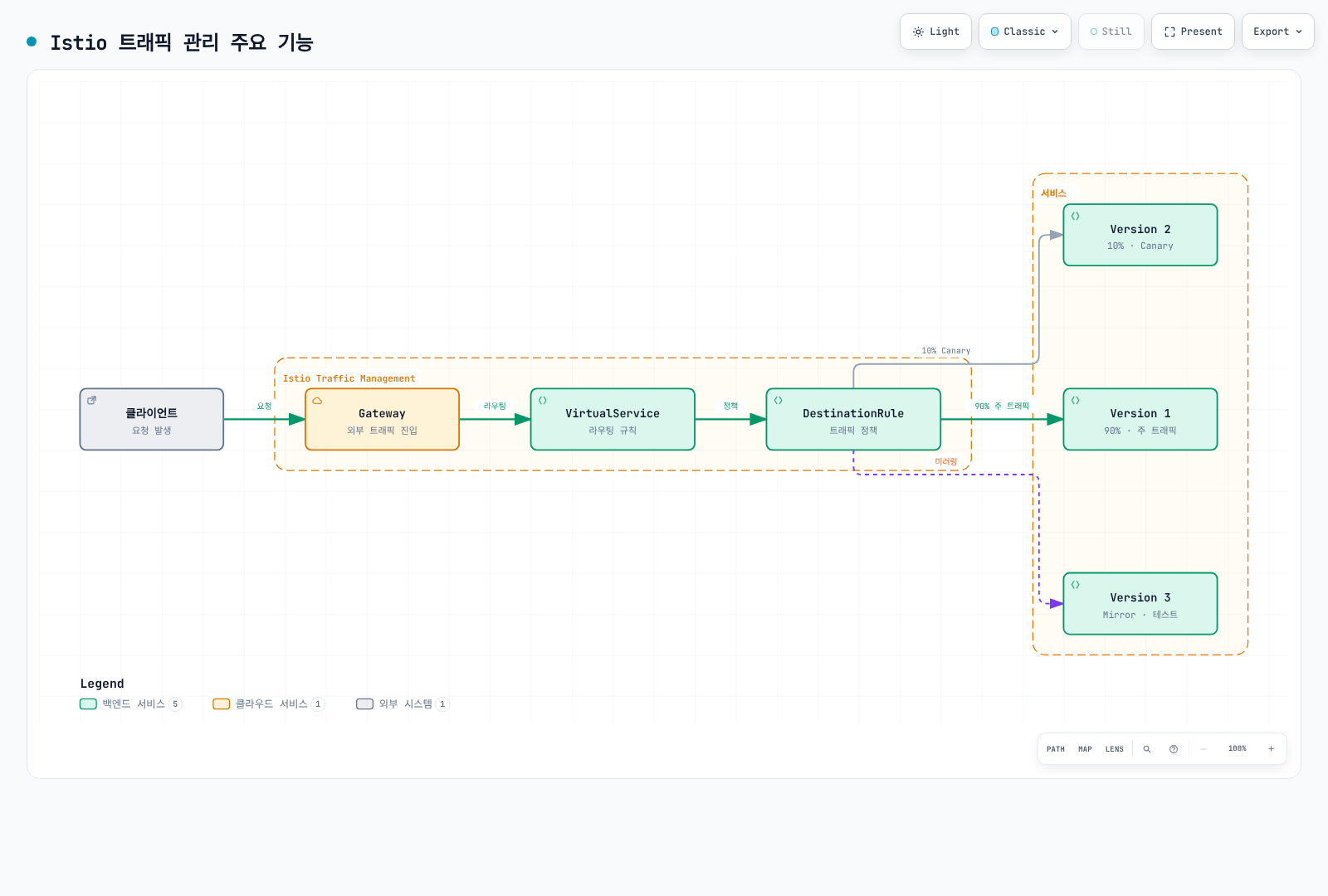Toggle 클라우드 서비스 legend filter
This screenshot has height=896, width=1328.
coord(269,704)
